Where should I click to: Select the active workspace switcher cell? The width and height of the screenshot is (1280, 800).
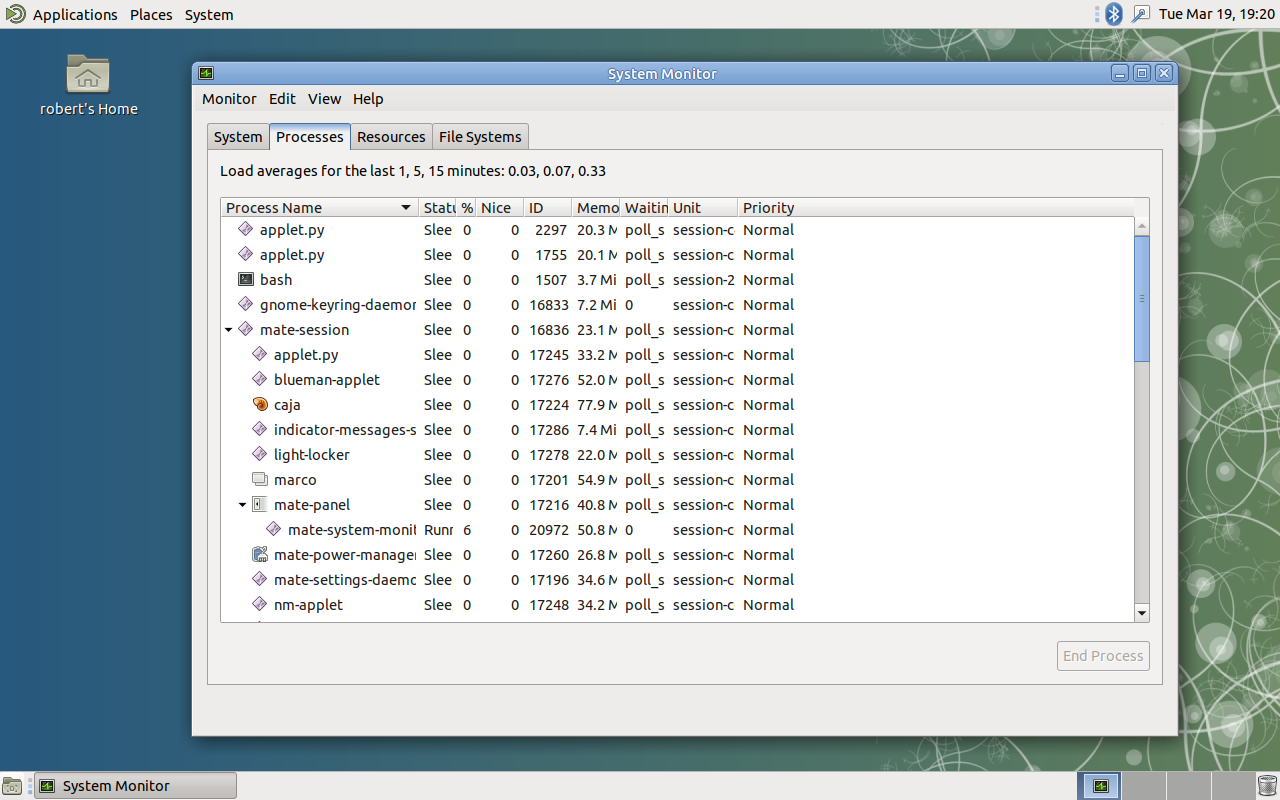click(x=1100, y=786)
